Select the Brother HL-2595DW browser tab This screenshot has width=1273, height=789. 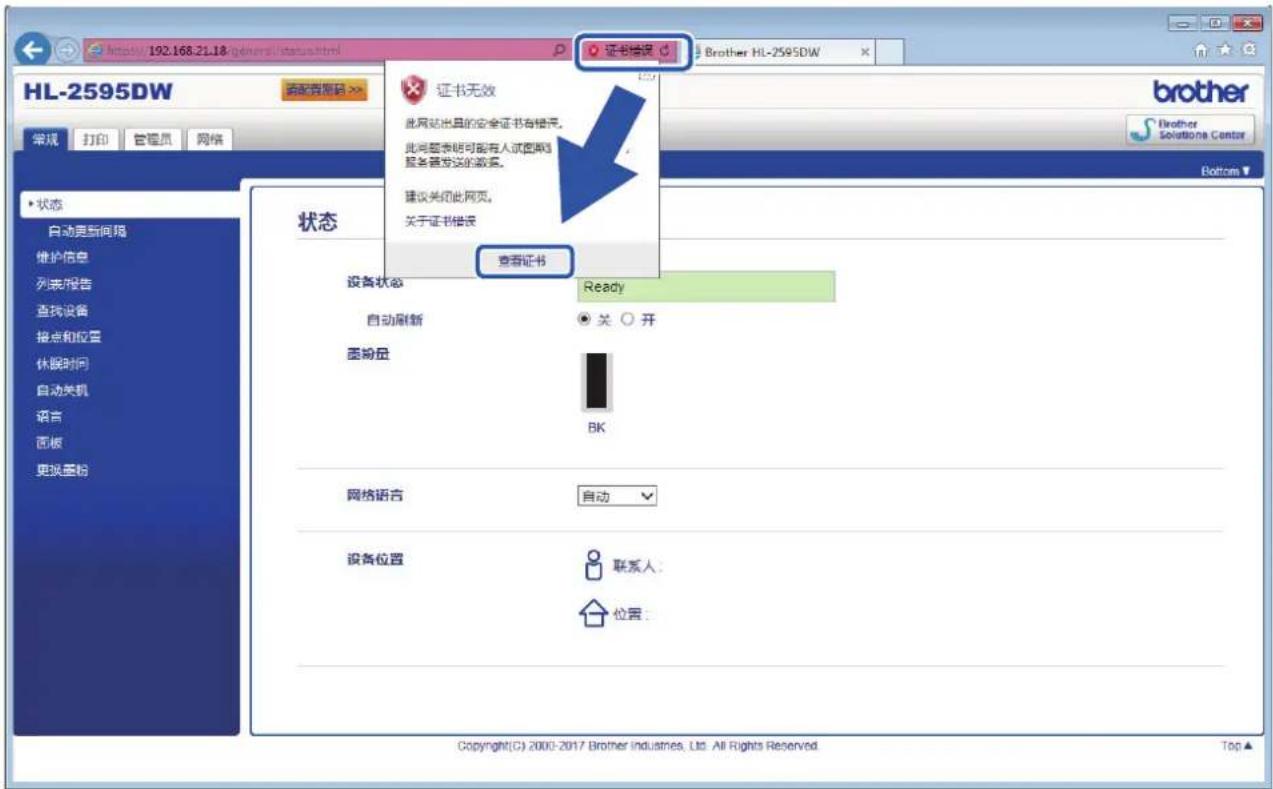(783, 52)
